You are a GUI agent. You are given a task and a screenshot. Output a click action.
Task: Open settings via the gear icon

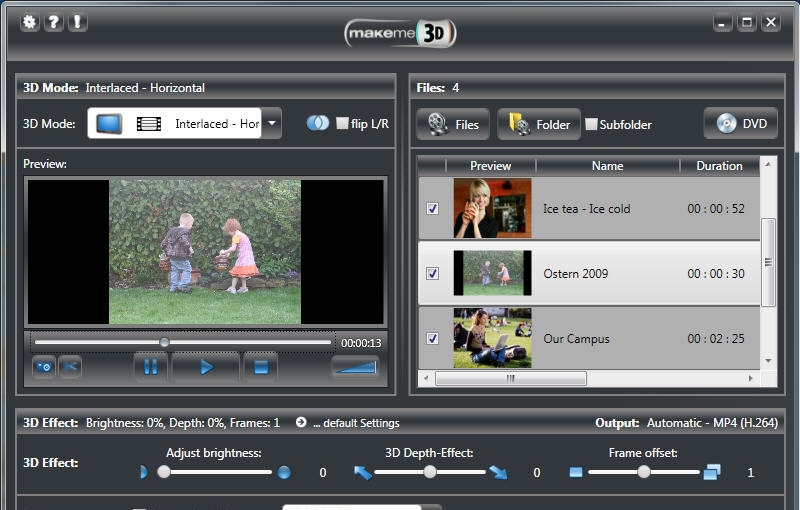click(x=29, y=22)
